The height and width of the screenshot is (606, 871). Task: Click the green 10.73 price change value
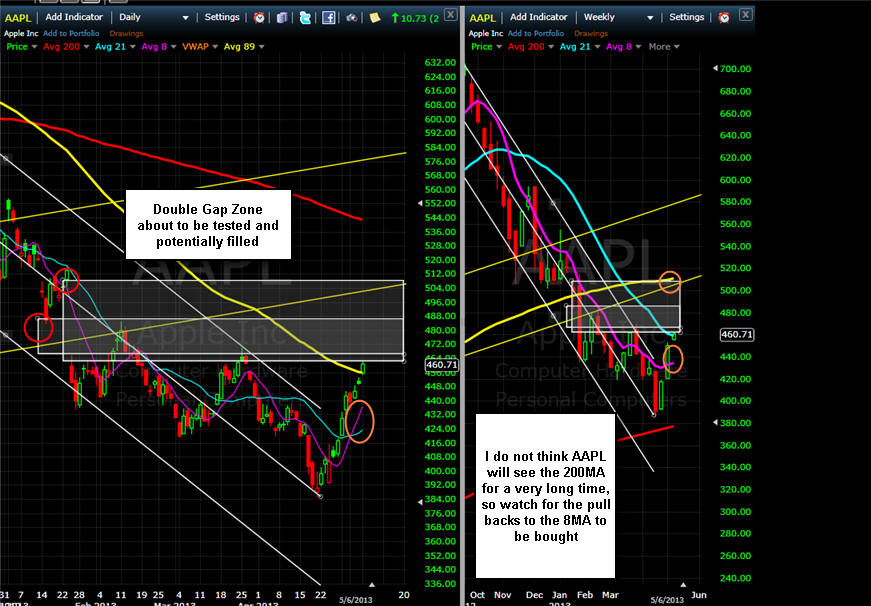[416, 18]
